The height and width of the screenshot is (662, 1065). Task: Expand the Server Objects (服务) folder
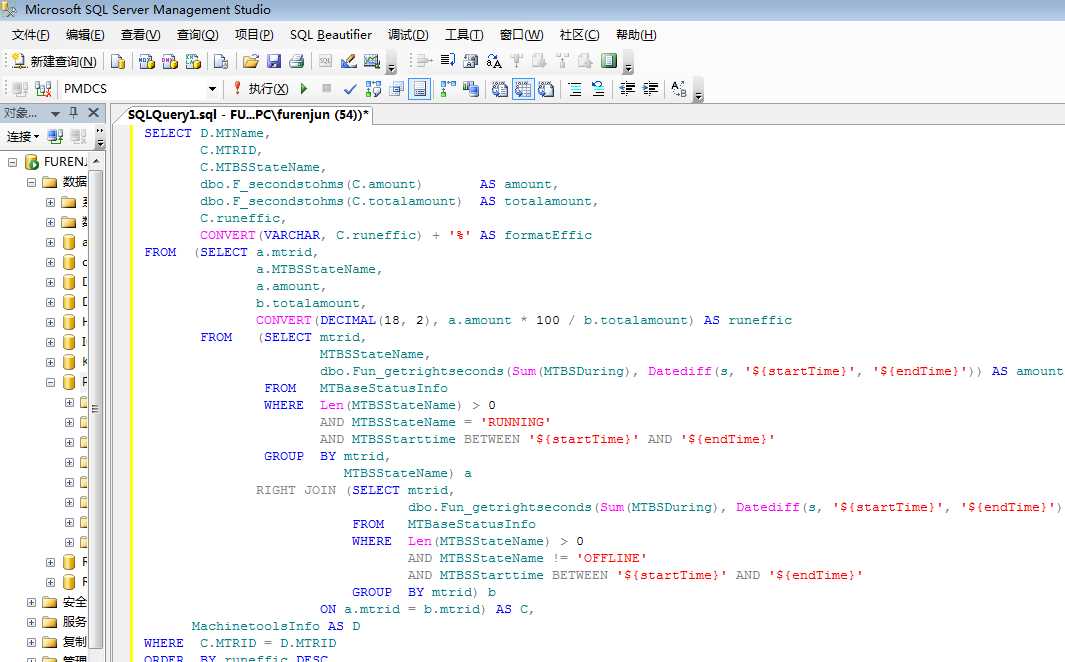point(31,622)
